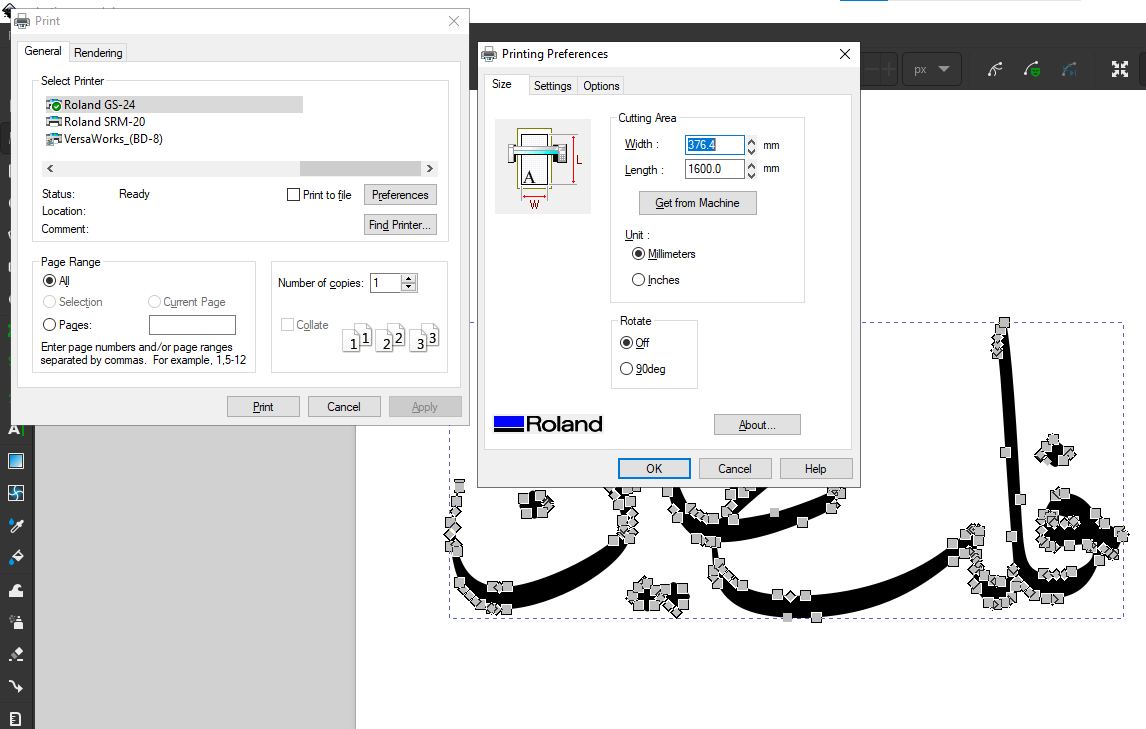This screenshot has width=1146, height=729.
Task: Select the Pages radio button
Action: pyautogui.click(x=50, y=325)
